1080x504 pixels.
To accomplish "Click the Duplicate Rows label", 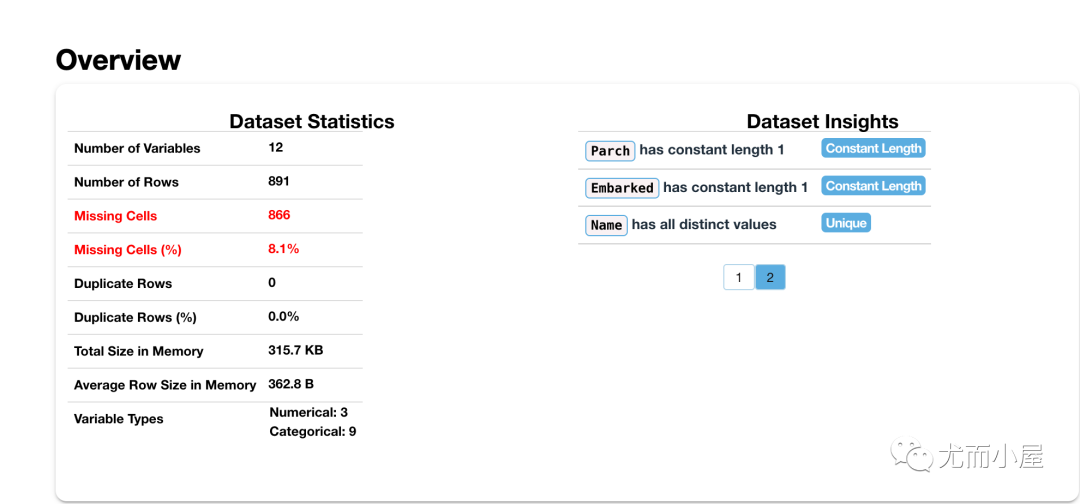I will 123,284.
